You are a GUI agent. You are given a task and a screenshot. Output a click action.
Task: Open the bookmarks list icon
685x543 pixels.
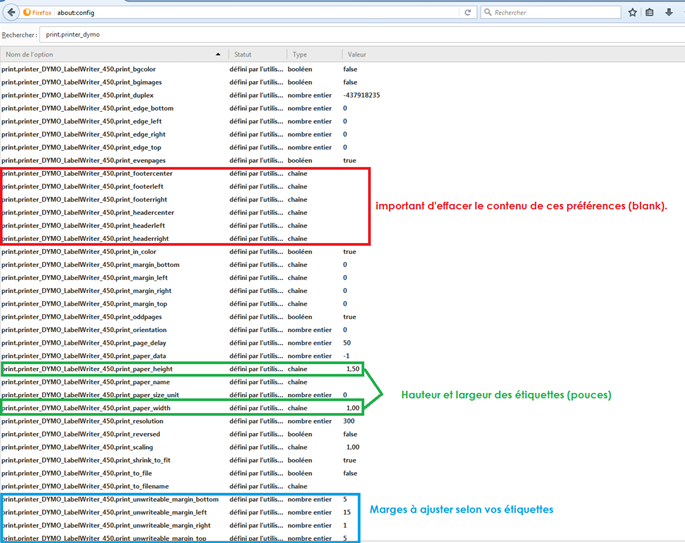[650, 12]
